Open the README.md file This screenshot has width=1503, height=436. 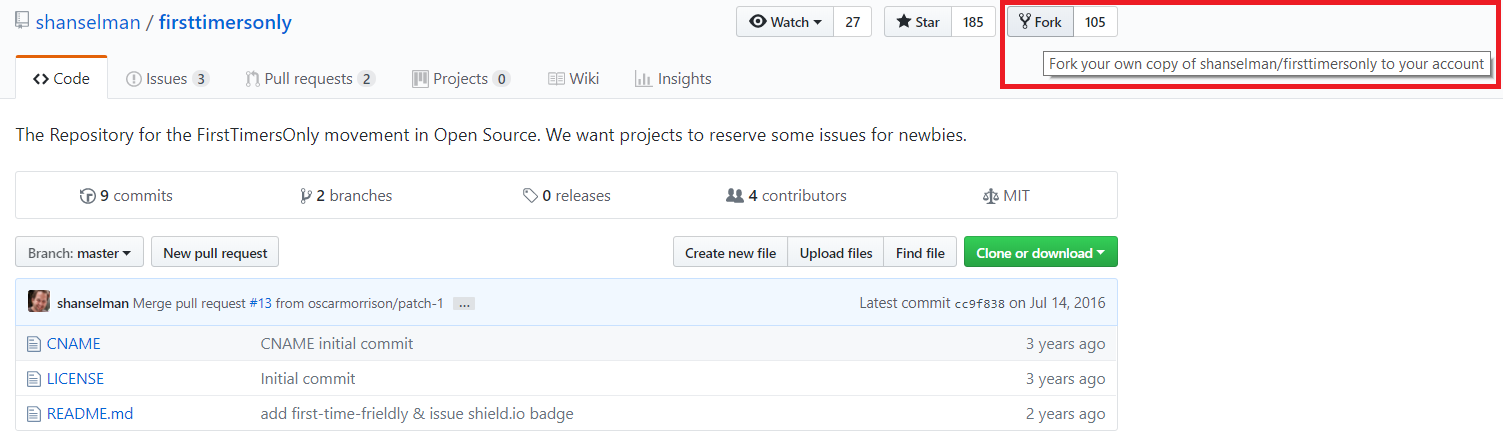point(90,414)
